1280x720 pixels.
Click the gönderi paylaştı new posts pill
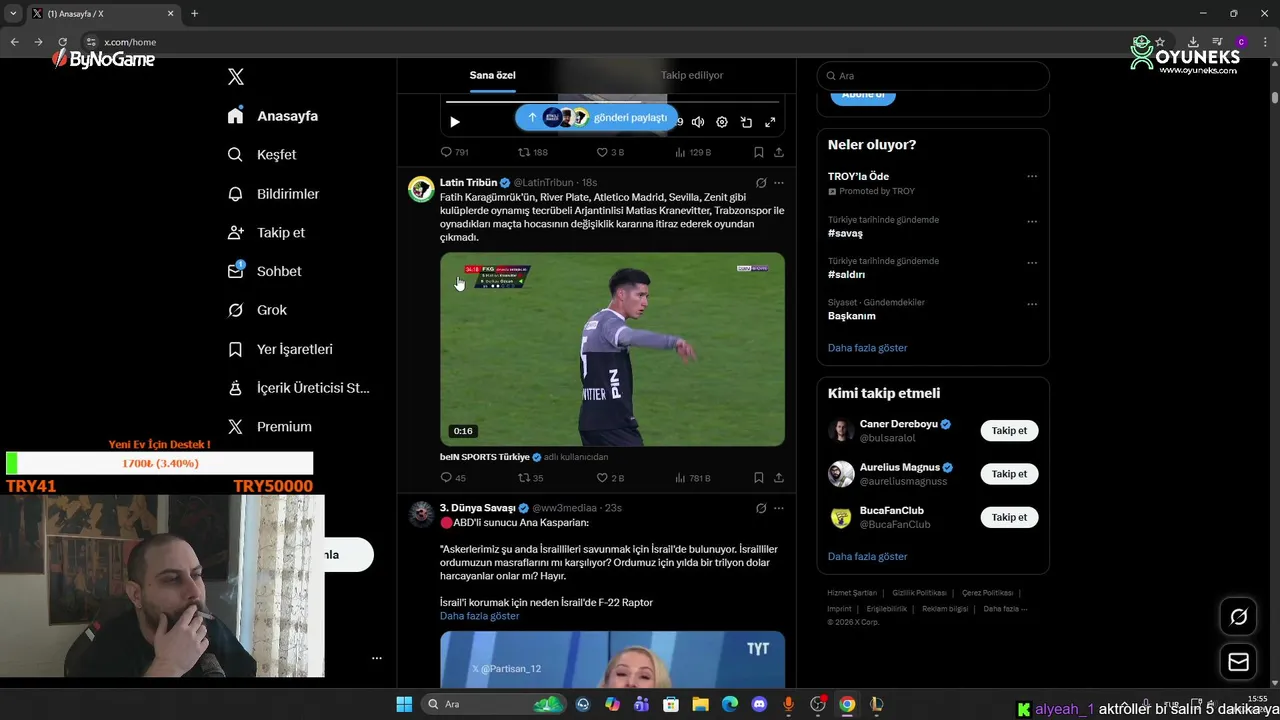tap(597, 117)
